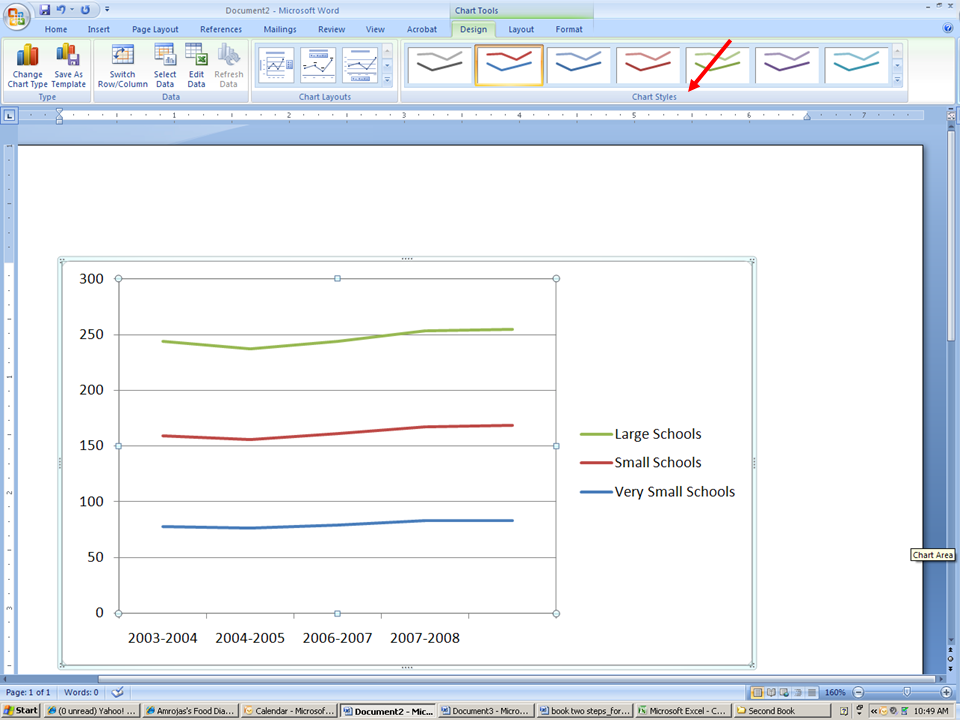Undo the last action
Image resolution: width=960 pixels, height=720 pixels.
point(61,10)
